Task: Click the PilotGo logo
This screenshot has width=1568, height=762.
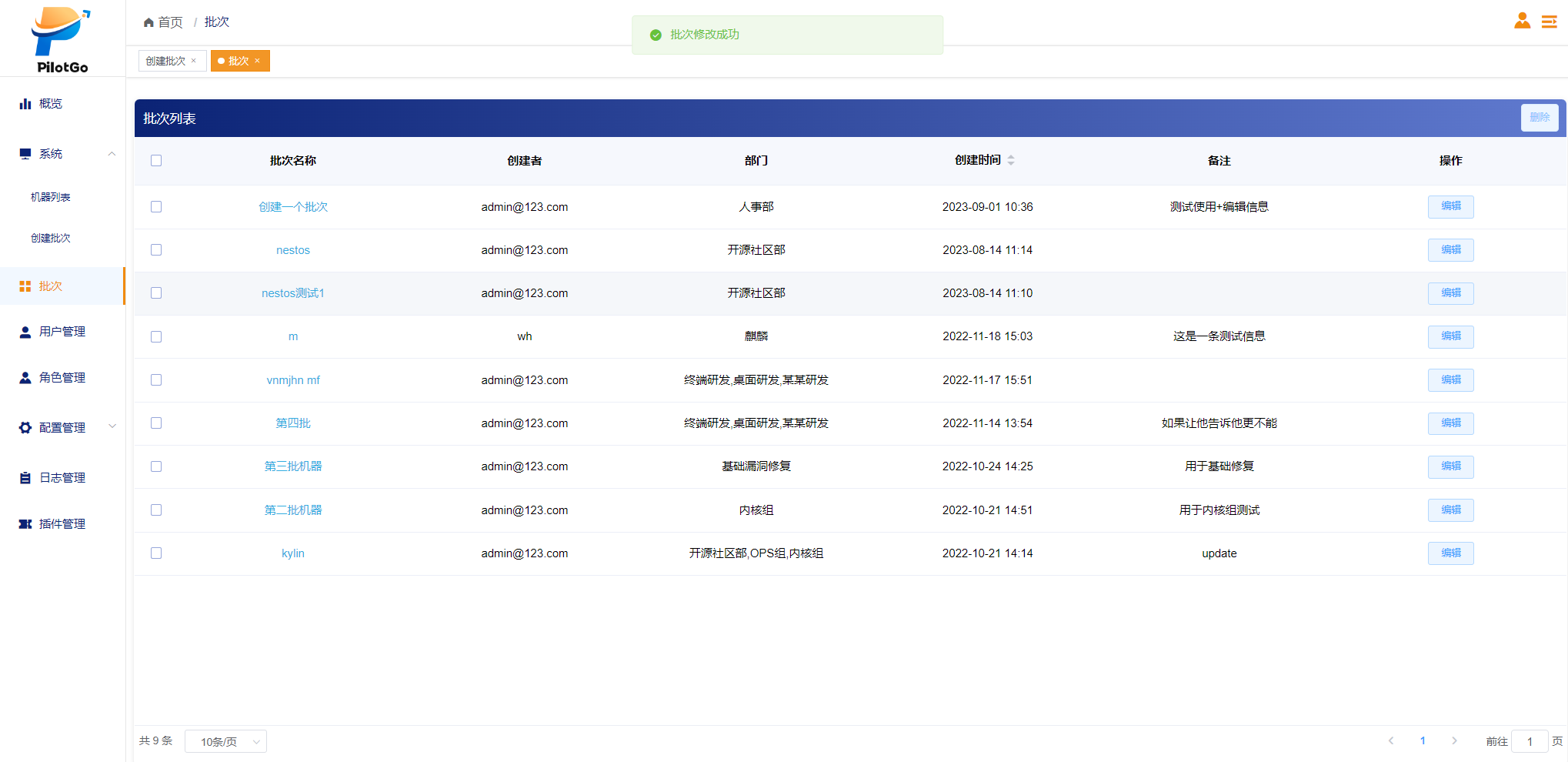Action: click(62, 40)
